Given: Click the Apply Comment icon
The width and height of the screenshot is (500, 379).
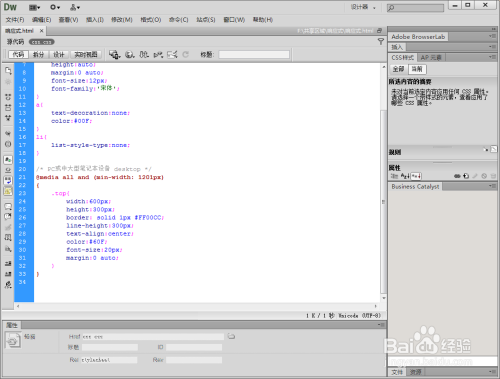Looking at the screenshot, I should click(x=8, y=207).
